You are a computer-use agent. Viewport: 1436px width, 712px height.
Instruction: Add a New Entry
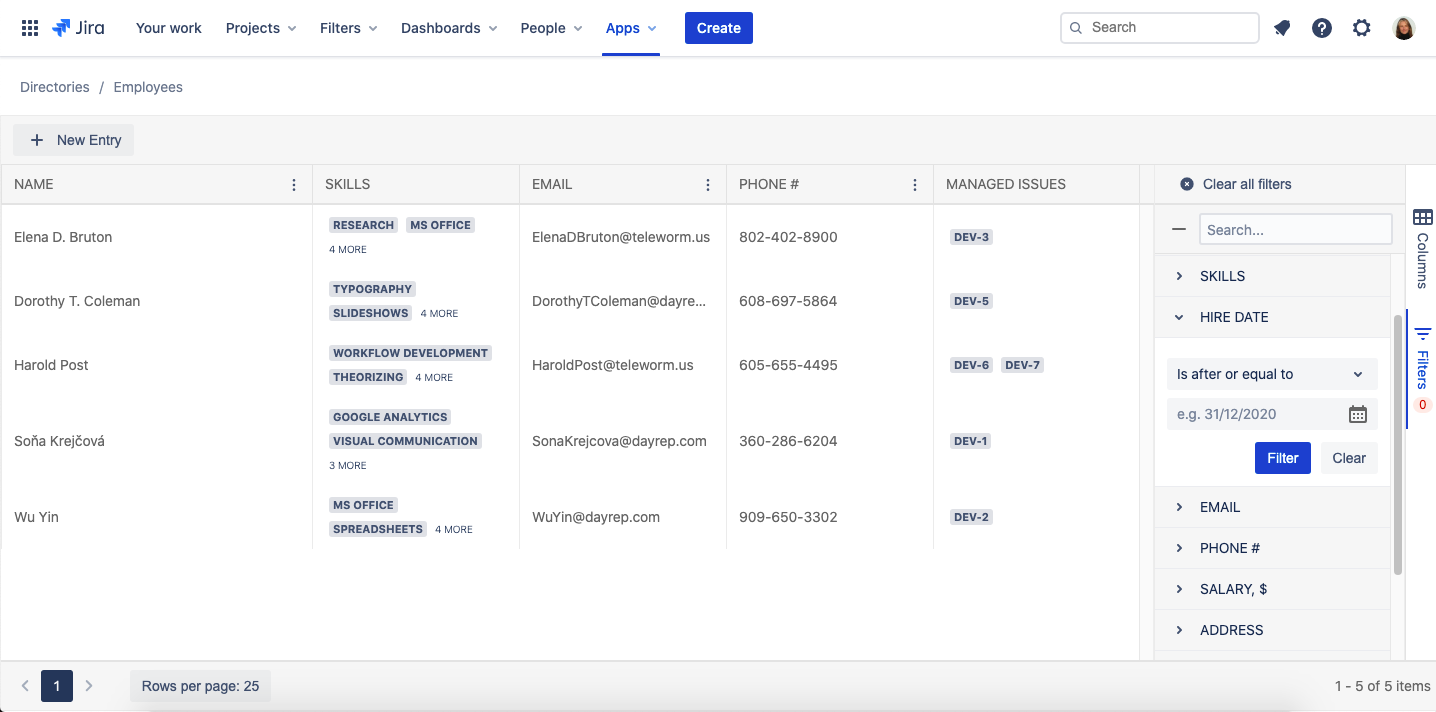74,140
